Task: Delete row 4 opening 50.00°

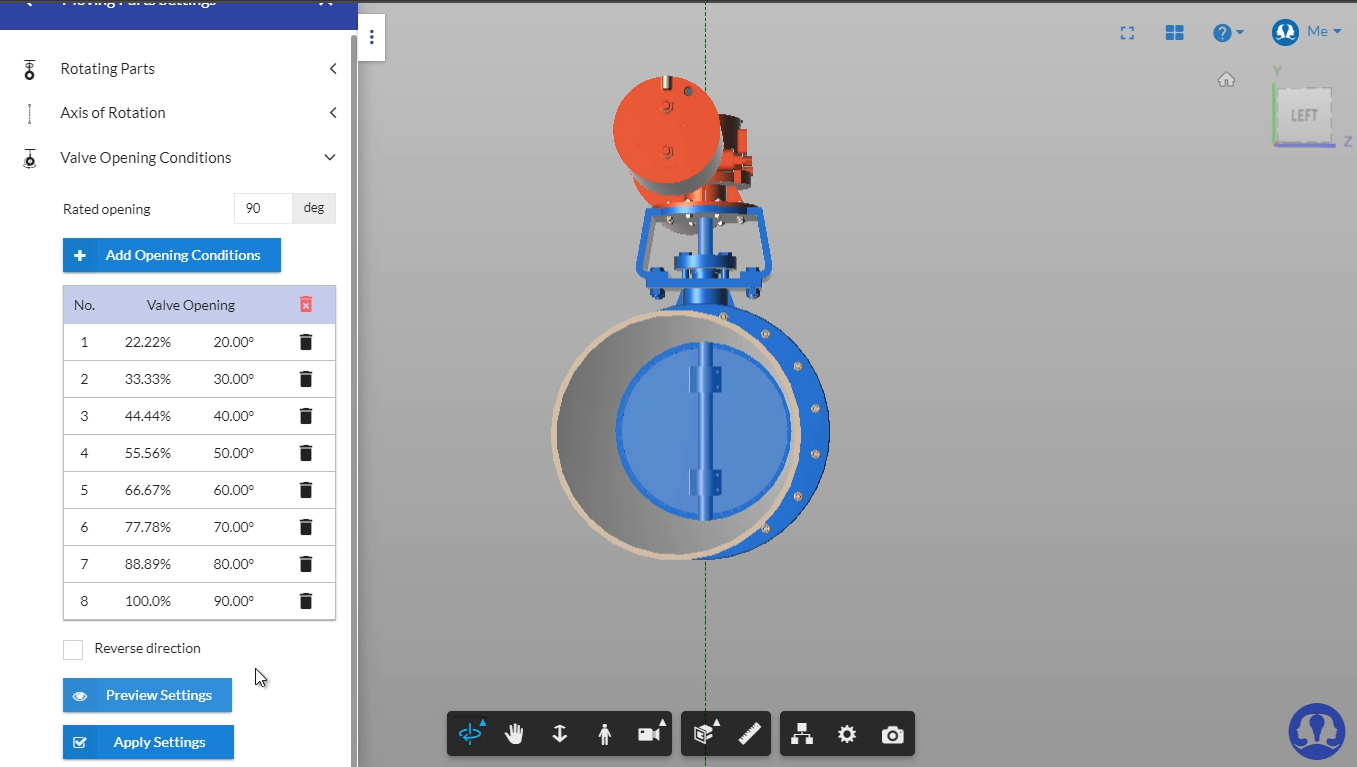Action: click(306, 453)
